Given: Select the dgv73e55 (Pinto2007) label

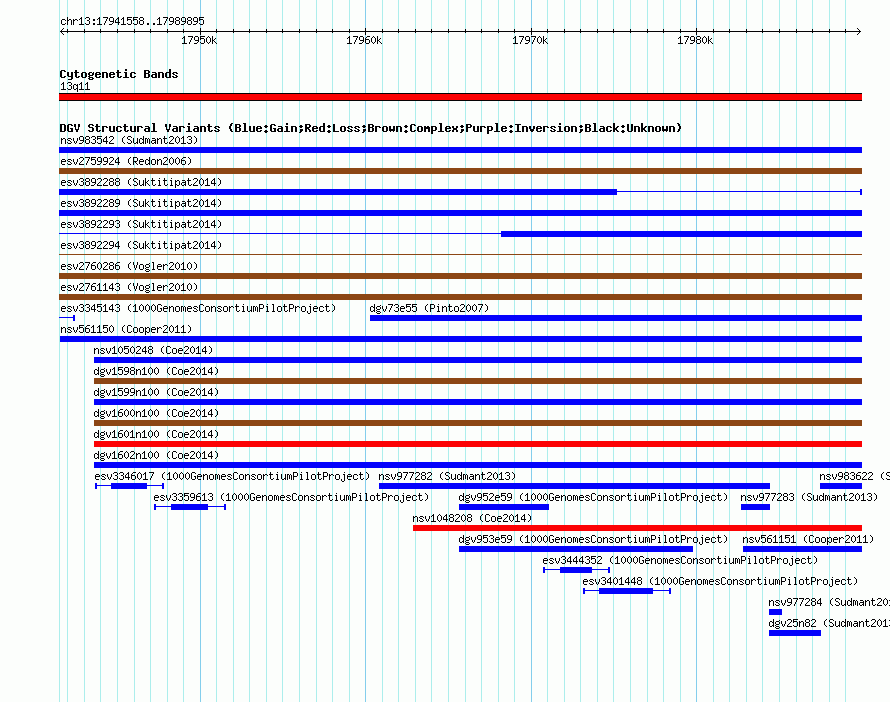Looking at the screenshot, I should [x=429, y=308].
